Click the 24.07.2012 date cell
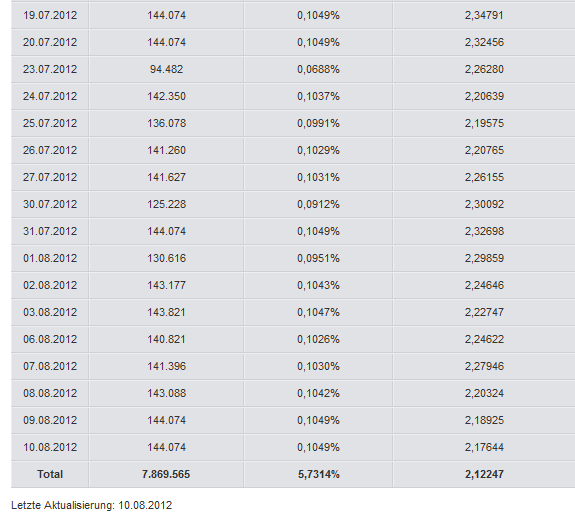 (50, 96)
